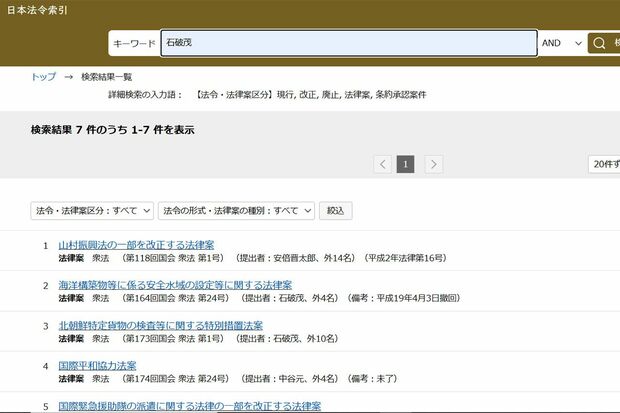620x413 pixels.
Task: Open 北朝鮮特定貨物の検査等に関する特別措置法案 link
Action: tap(161, 326)
